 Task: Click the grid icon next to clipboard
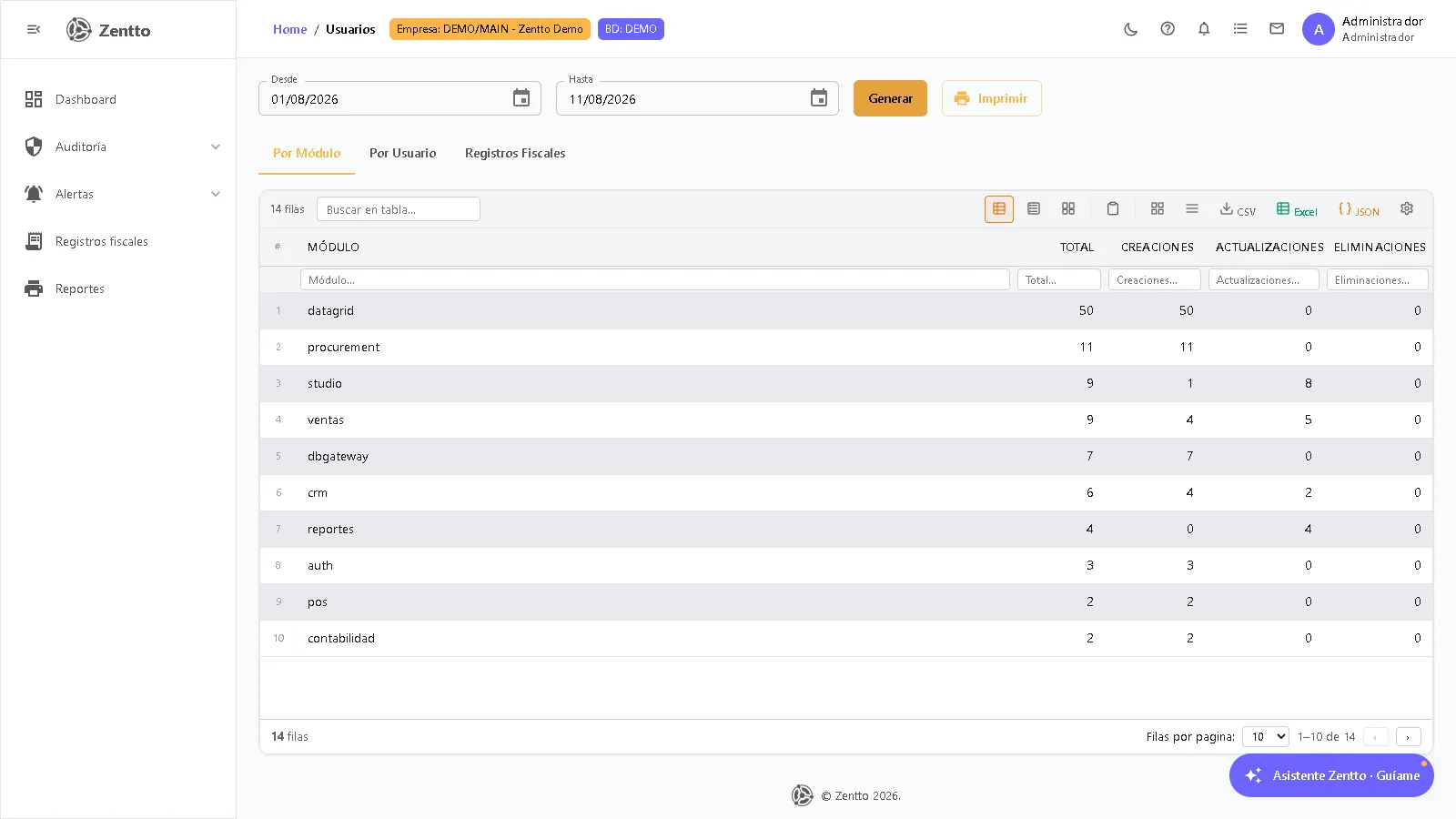point(1158,208)
